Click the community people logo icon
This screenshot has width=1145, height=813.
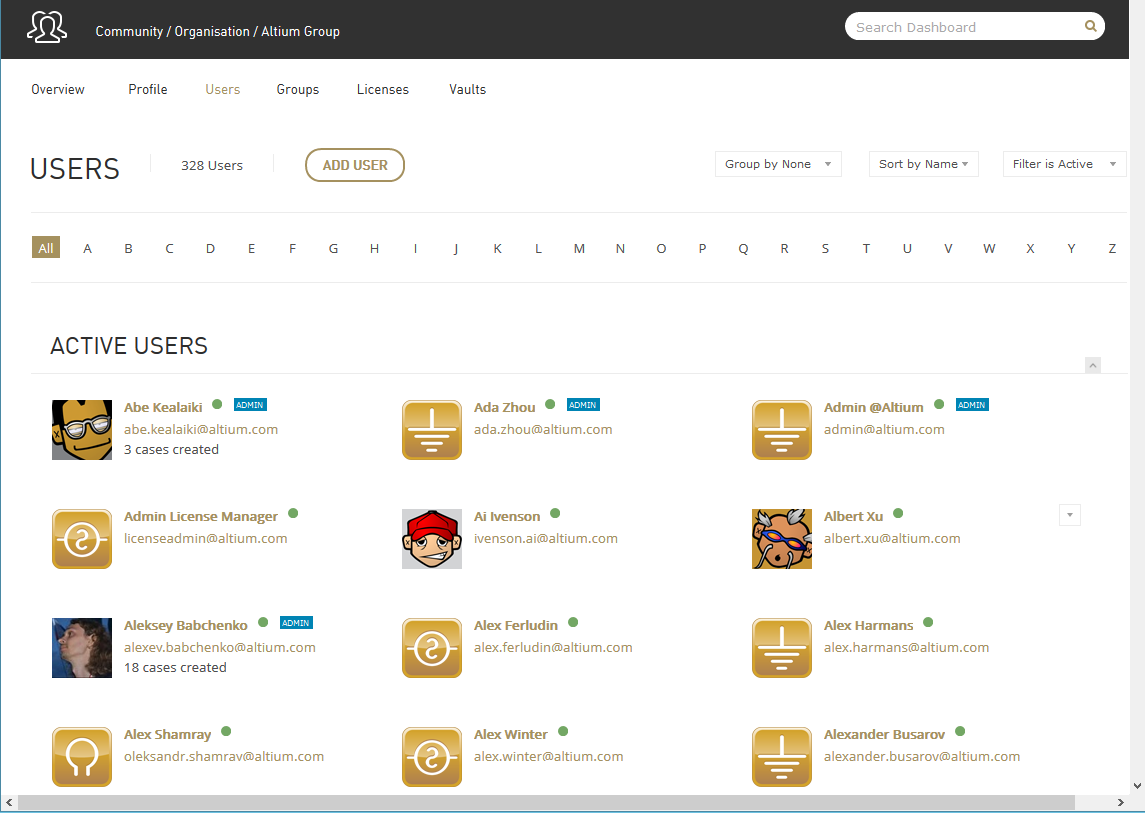pyautogui.click(x=47, y=28)
